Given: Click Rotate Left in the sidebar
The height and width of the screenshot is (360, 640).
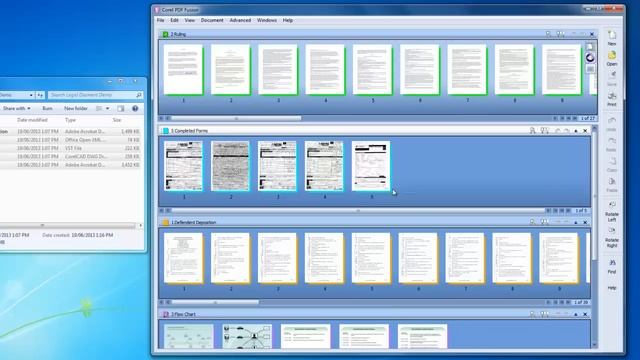Looking at the screenshot, I should [611, 211].
